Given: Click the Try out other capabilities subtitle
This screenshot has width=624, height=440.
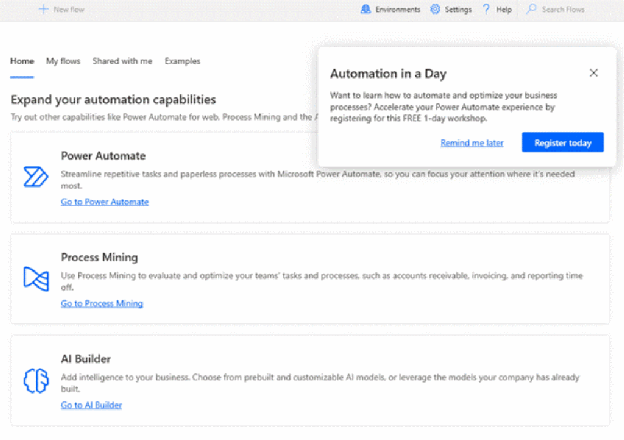Looking at the screenshot, I should pyautogui.click(x=164, y=117).
